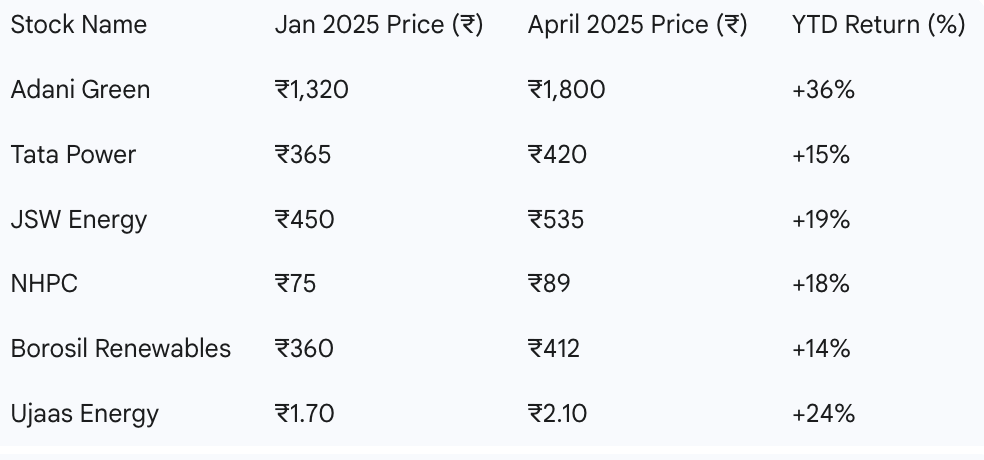Screen dimensions: 984x460
Task: Select the NHPC stock name cell
Action: [44, 284]
